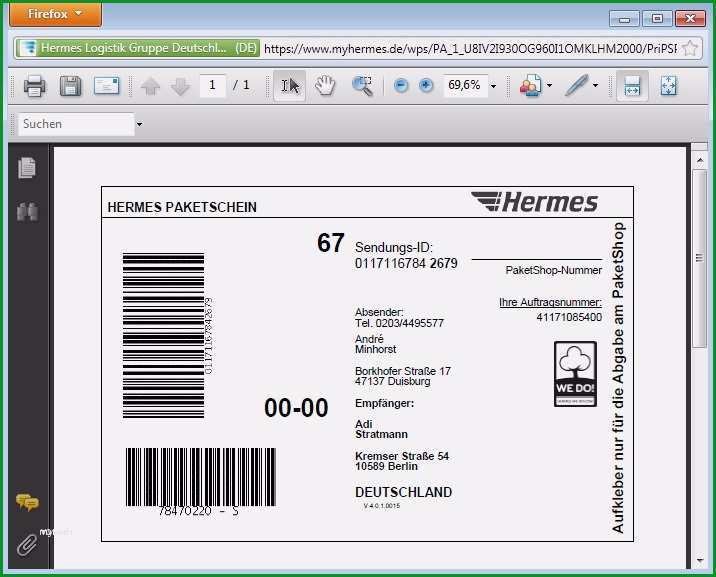This screenshot has width=716, height=577.
Task: Open the attachments paperclip panel
Action: click(x=27, y=545)
